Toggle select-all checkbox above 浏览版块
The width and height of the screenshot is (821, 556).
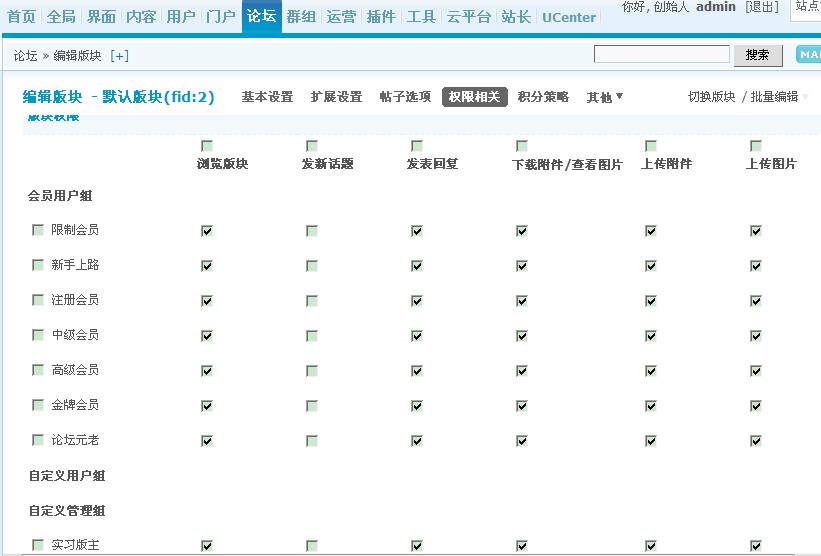coord(207,146)
